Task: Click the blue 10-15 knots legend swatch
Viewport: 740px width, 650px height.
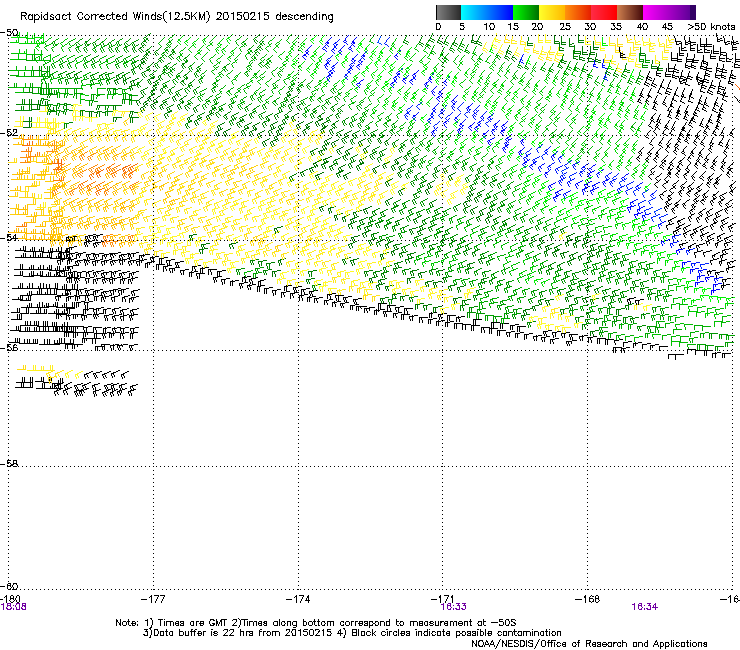Action: 500,12
